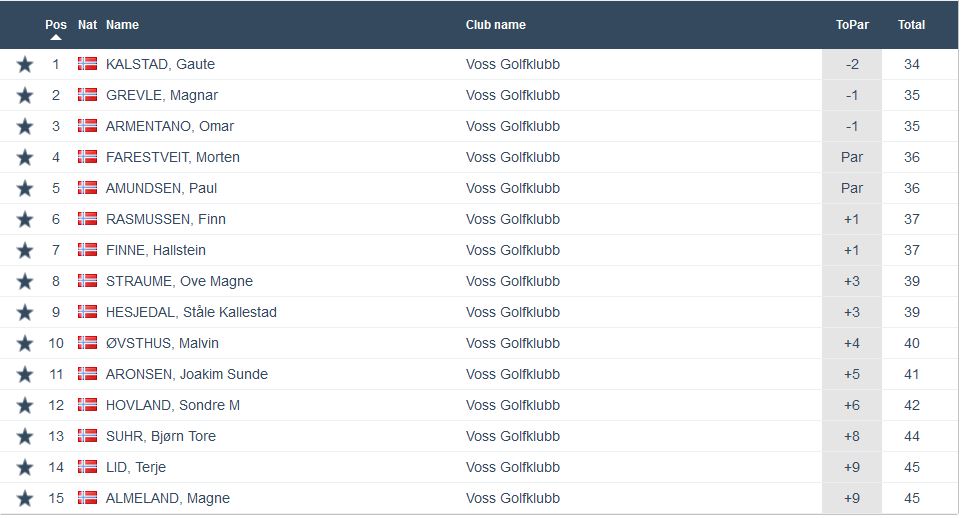This screenshot has width=961, height=518.
Task: Click Norwegian flag beside LID, Terje
Action: tap(88, 467)
